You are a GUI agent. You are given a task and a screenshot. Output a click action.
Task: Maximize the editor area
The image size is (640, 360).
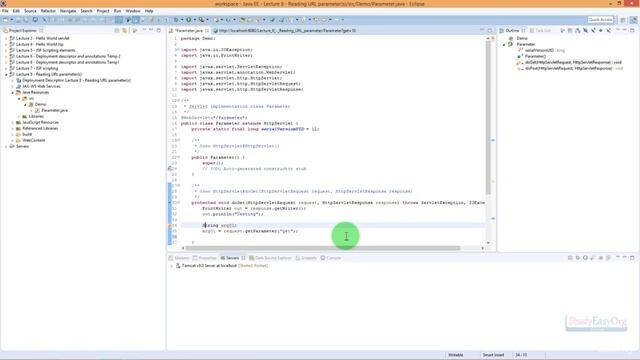(x=490, y=30)
